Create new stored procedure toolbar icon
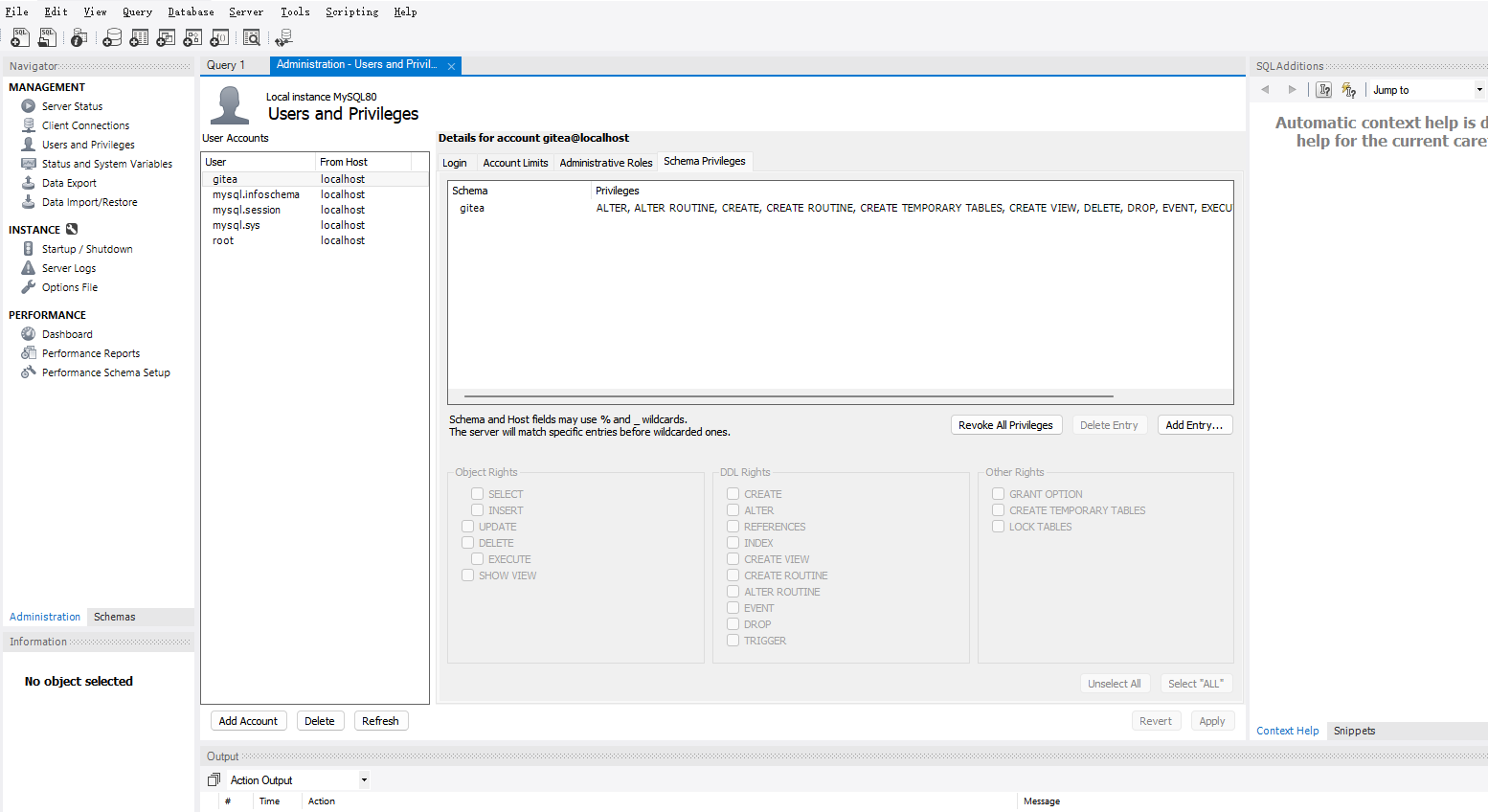The height and width of the screenshot is (812, 1488). (x=192, y=37)
